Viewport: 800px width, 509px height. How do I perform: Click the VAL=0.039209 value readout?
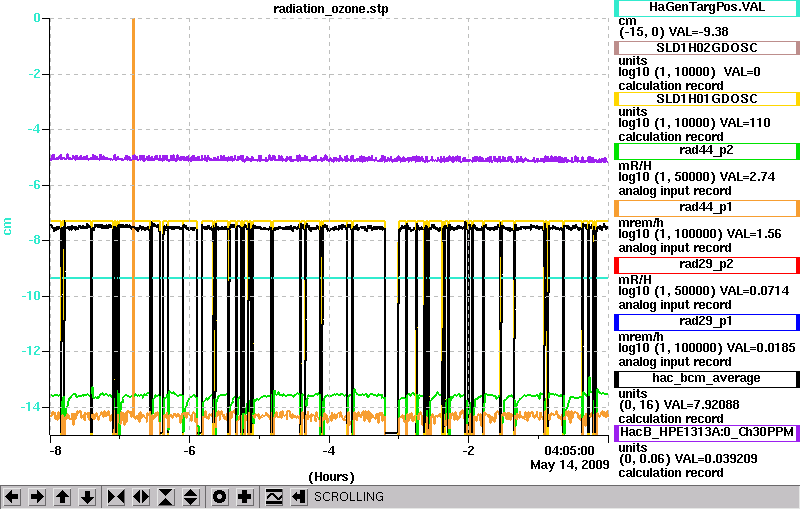716,459
